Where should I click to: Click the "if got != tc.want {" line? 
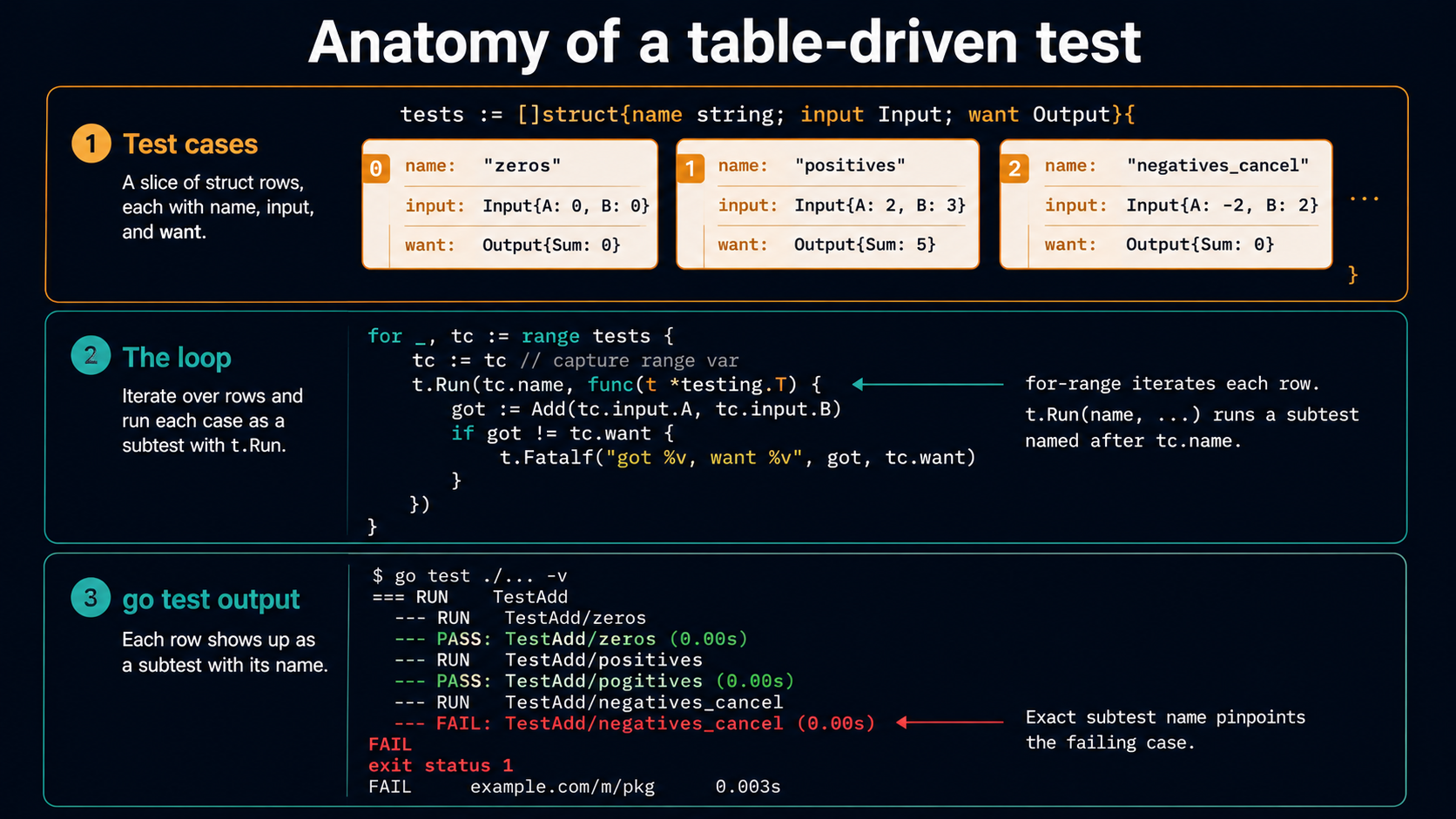click(x=563, y=433)
